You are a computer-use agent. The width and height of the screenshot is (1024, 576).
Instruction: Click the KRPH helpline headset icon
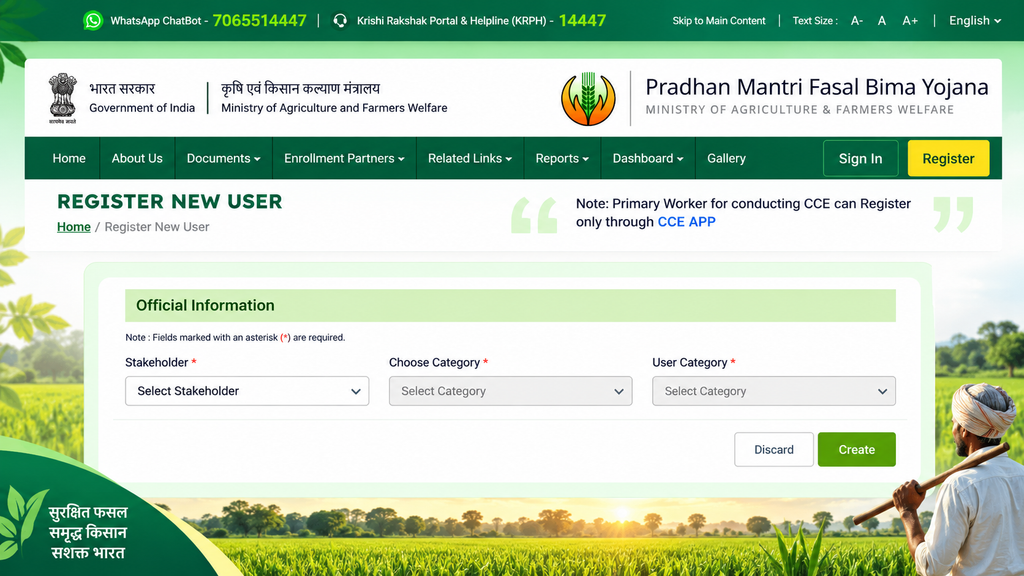click(340, 21)
